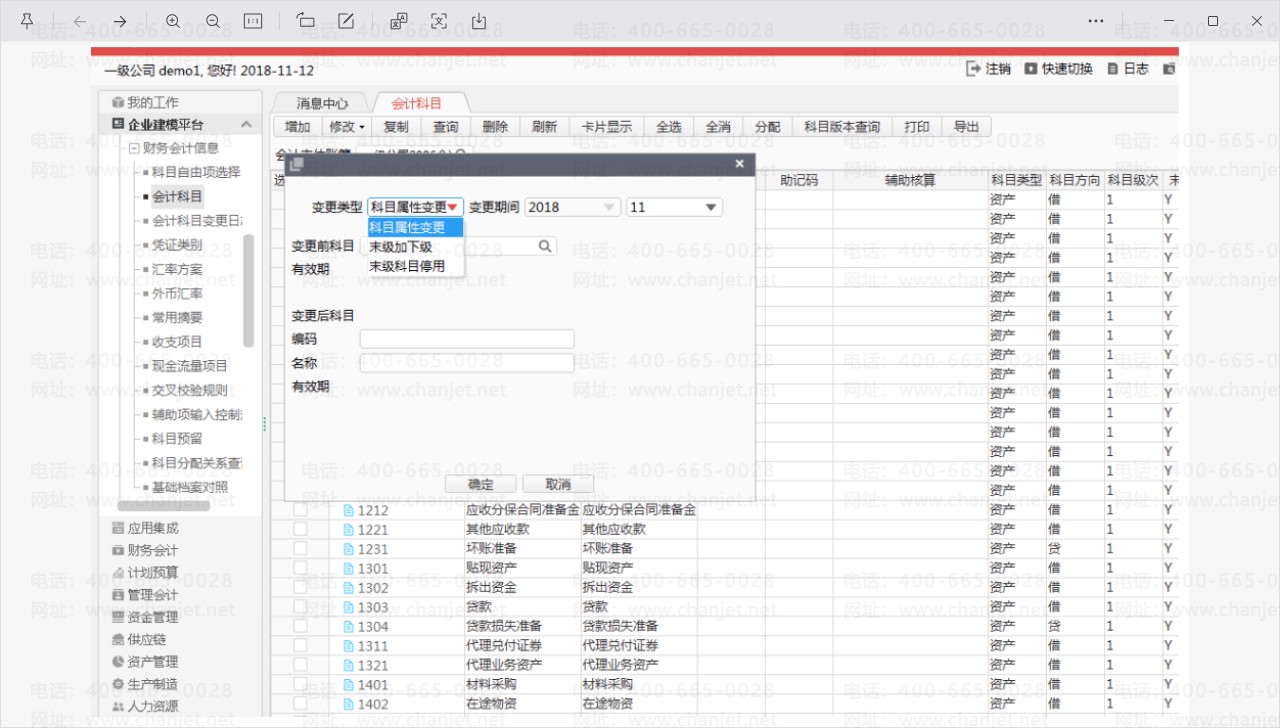Pin the image viewer window
This screenshot has width=1280, height=728.
27,21
